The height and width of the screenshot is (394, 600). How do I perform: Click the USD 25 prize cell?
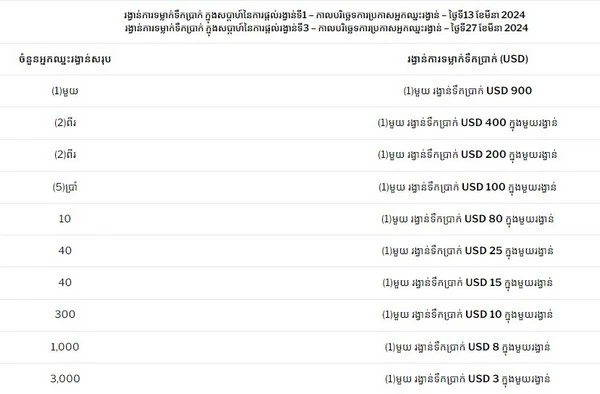coord(467,251)
